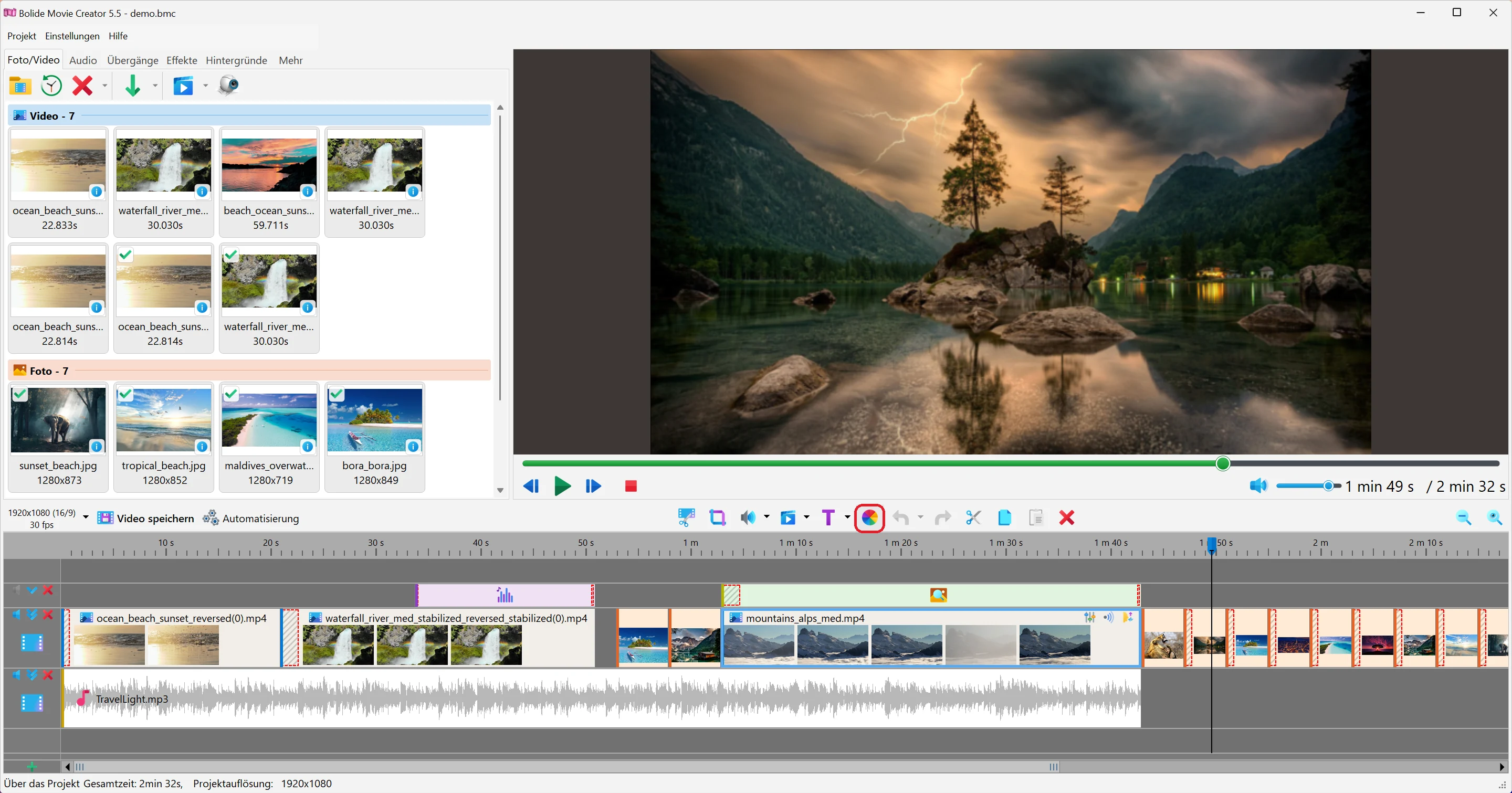Viewport: 1512px width, 793px height.
Task: Click Video speichern button
Action: 145,519
